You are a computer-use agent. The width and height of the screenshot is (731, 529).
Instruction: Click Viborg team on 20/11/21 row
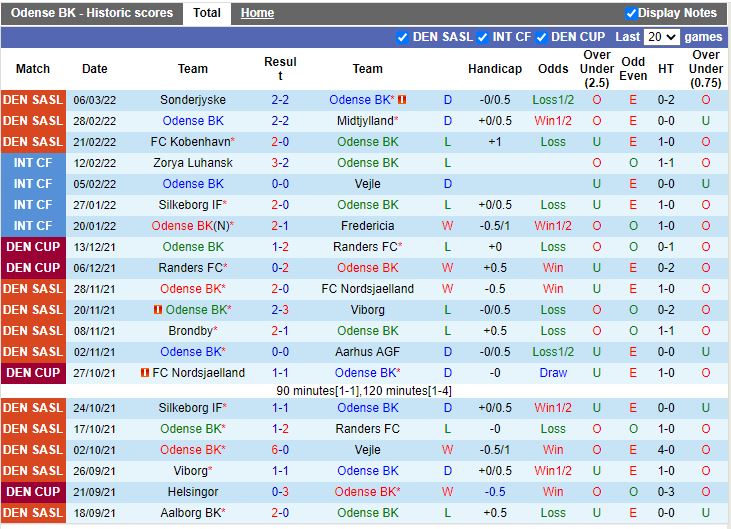pyautogui.click(x=367, y=309)
